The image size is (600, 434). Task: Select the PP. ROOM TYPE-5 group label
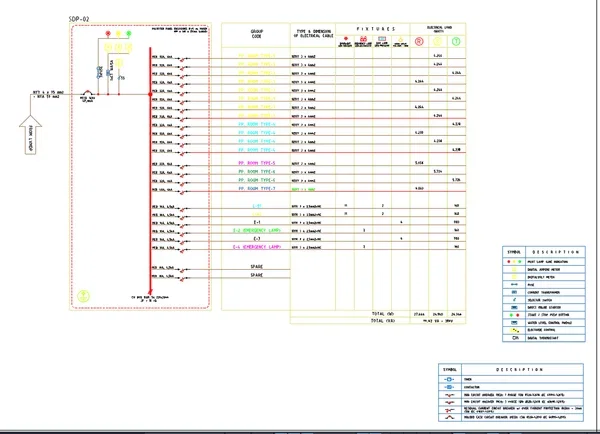click(x=257, y=163)
